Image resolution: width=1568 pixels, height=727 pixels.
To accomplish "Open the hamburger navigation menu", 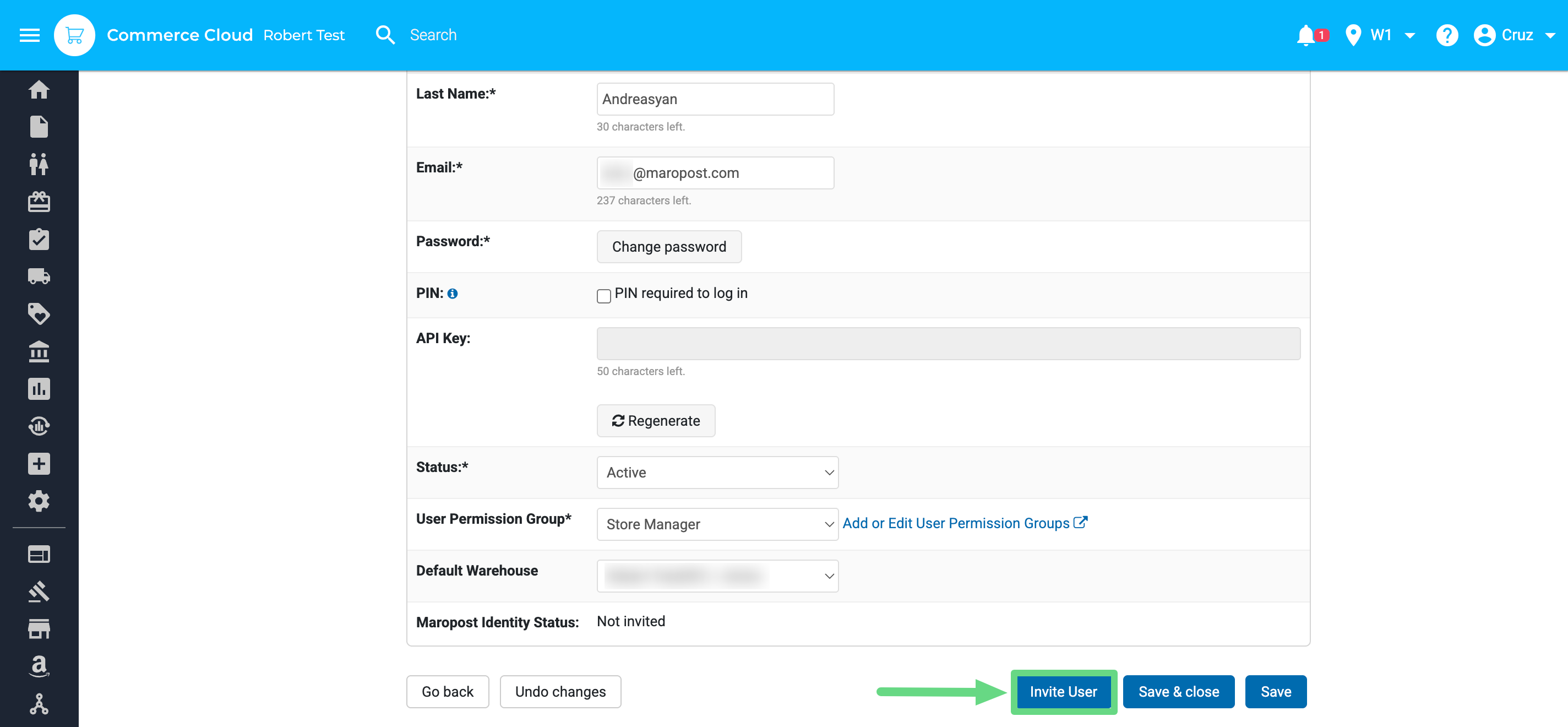I will (29, 35).
